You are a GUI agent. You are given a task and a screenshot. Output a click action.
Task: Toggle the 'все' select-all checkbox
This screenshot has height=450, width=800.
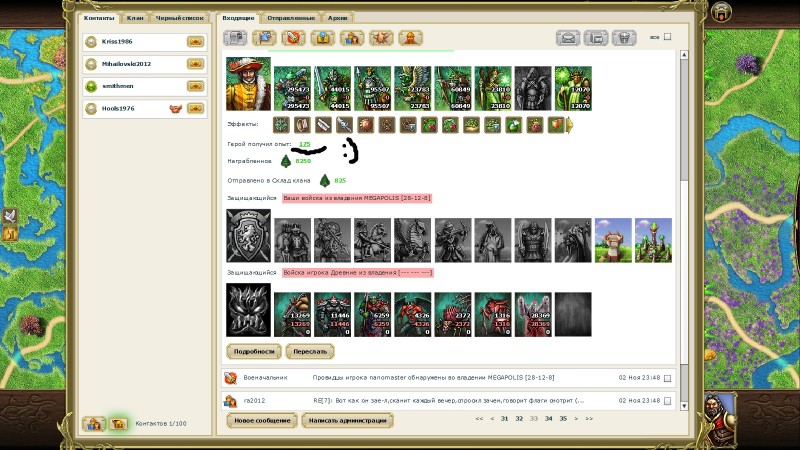point(667,37)
